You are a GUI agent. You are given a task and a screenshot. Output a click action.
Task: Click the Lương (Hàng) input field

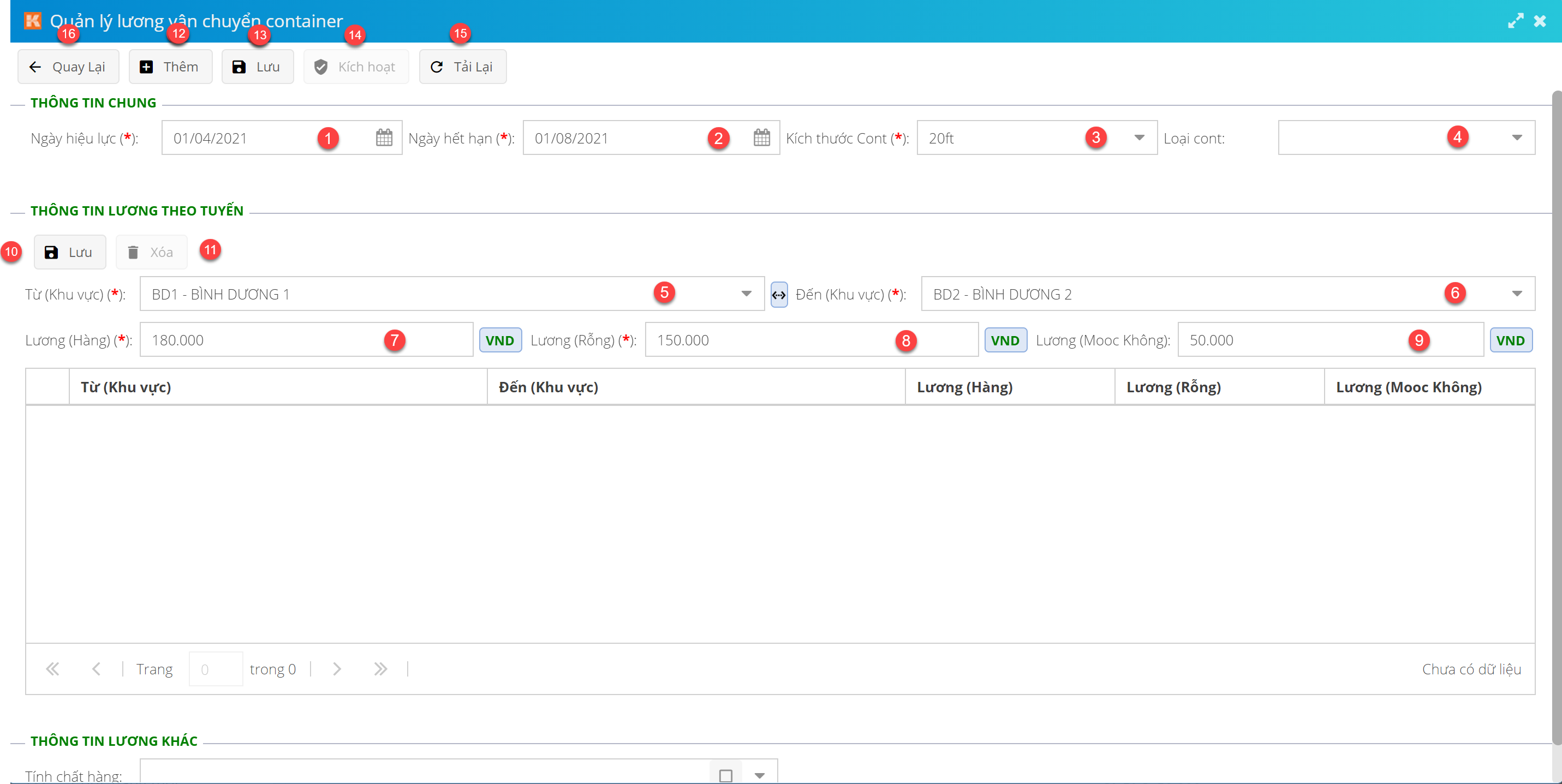click(267, 340)
